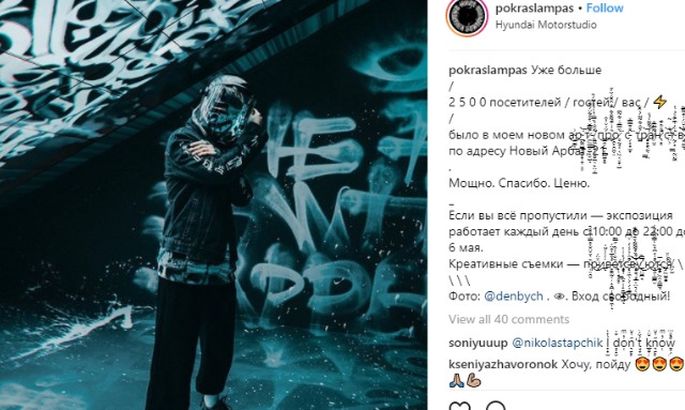Open the Hyundai Motorstudio location

click(x=546, y=24)
